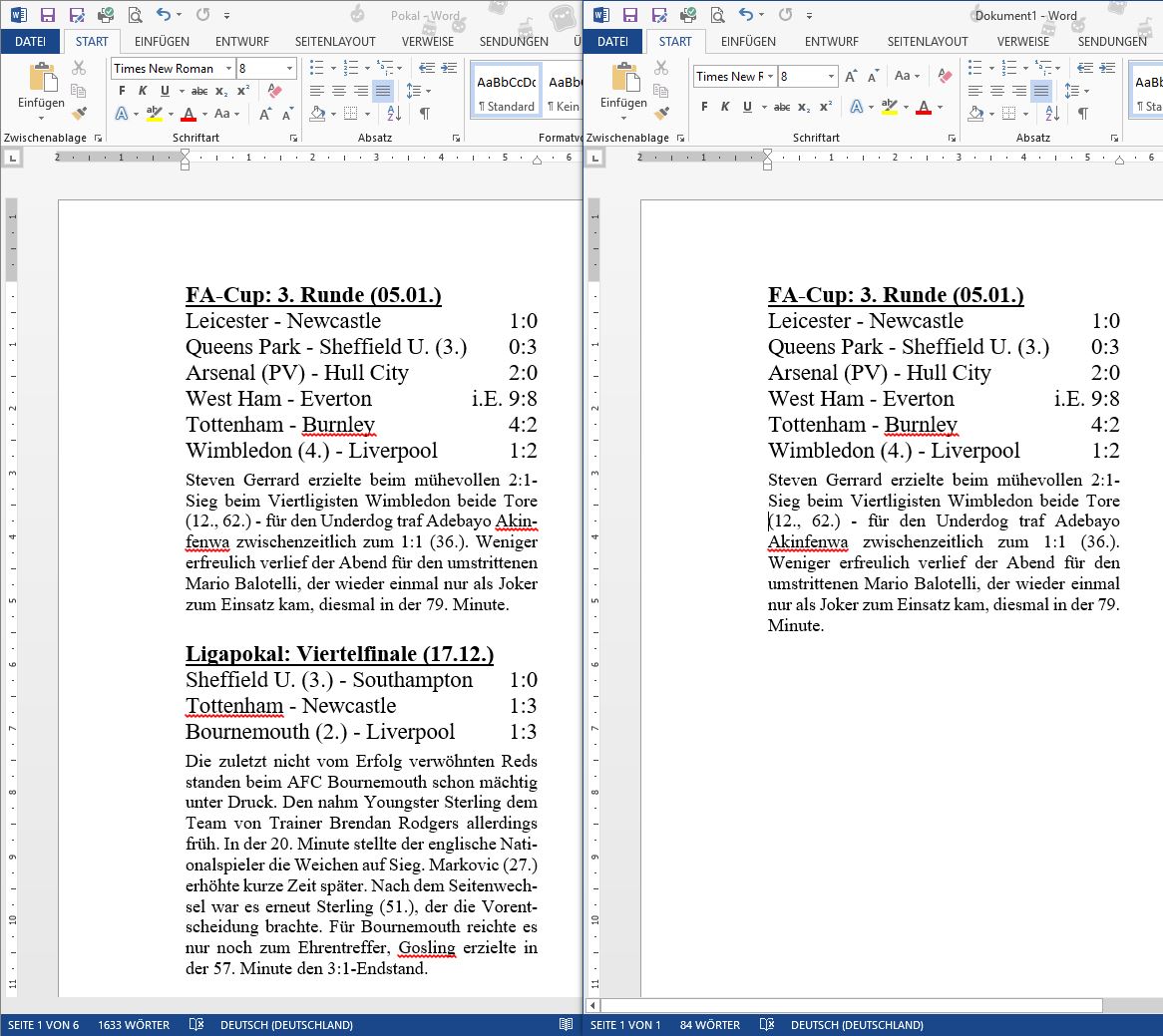
Task: Toggle center alignment in Pokal window
Action: tap(339, 91)
